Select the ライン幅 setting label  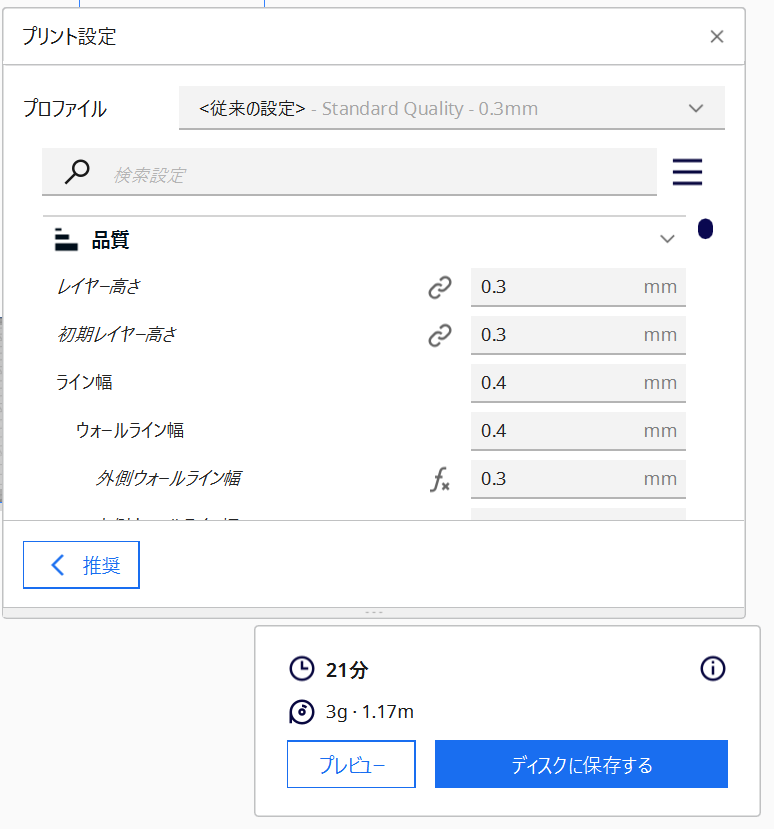[84, 383]
